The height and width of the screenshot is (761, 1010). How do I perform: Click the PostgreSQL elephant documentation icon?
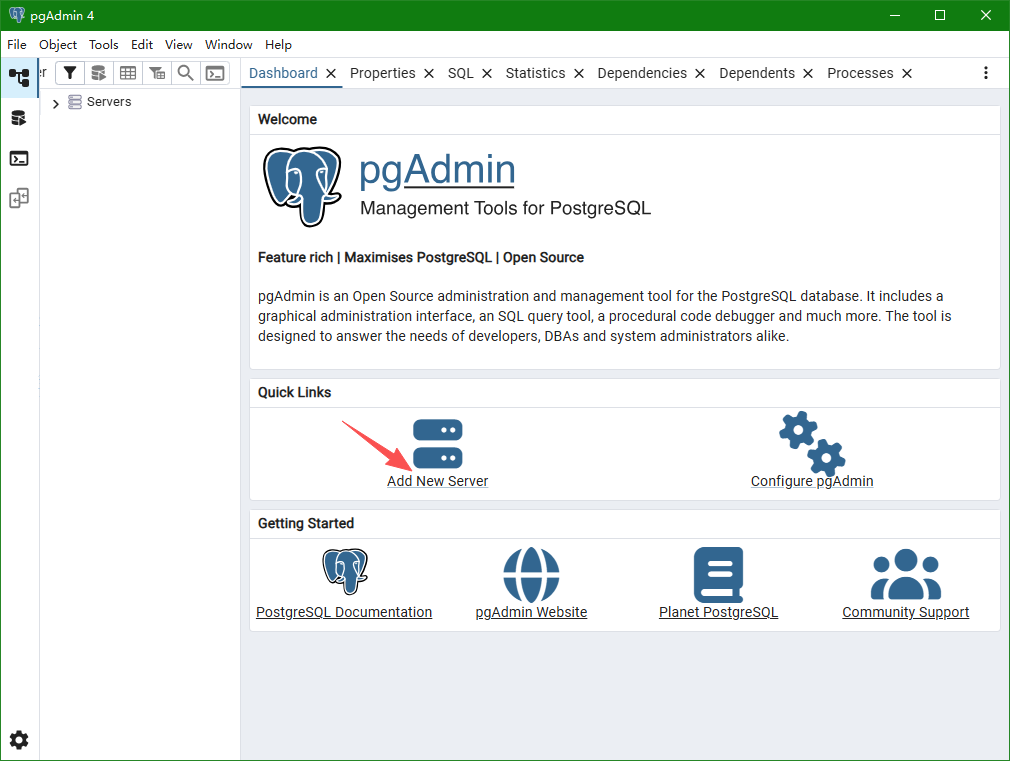click(x=345, y=571)
